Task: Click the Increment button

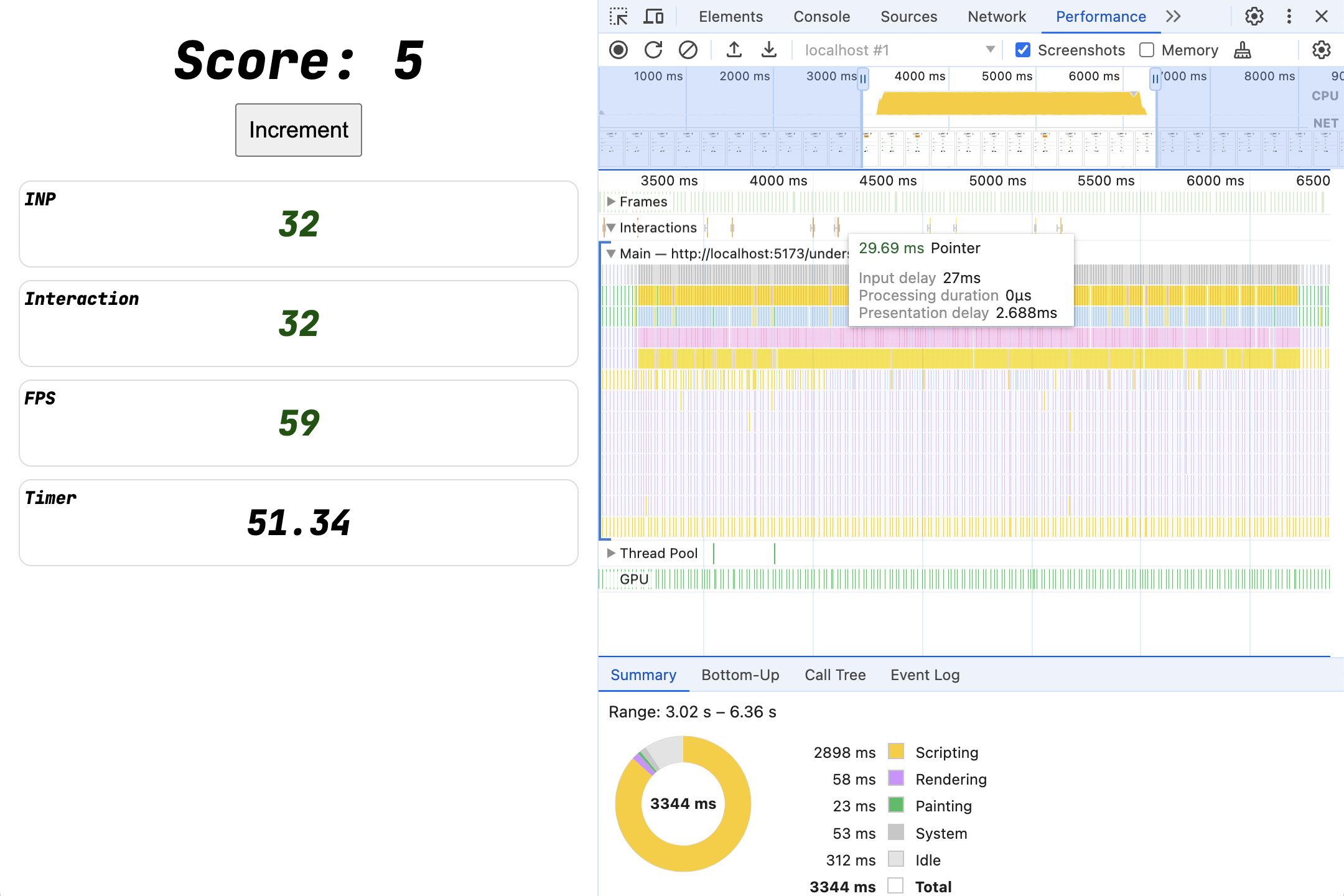Action: click(x=298, y=129)
